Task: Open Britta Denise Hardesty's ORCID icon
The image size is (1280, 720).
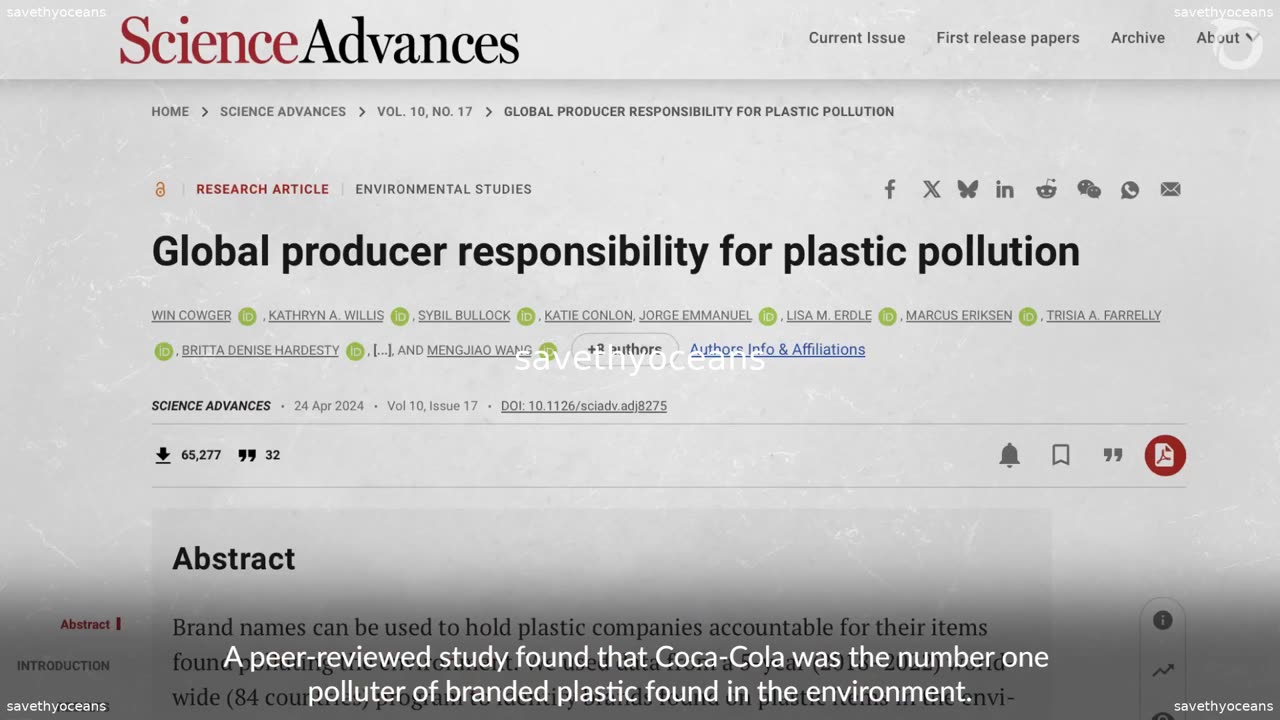Action: [x=355, y=351]
